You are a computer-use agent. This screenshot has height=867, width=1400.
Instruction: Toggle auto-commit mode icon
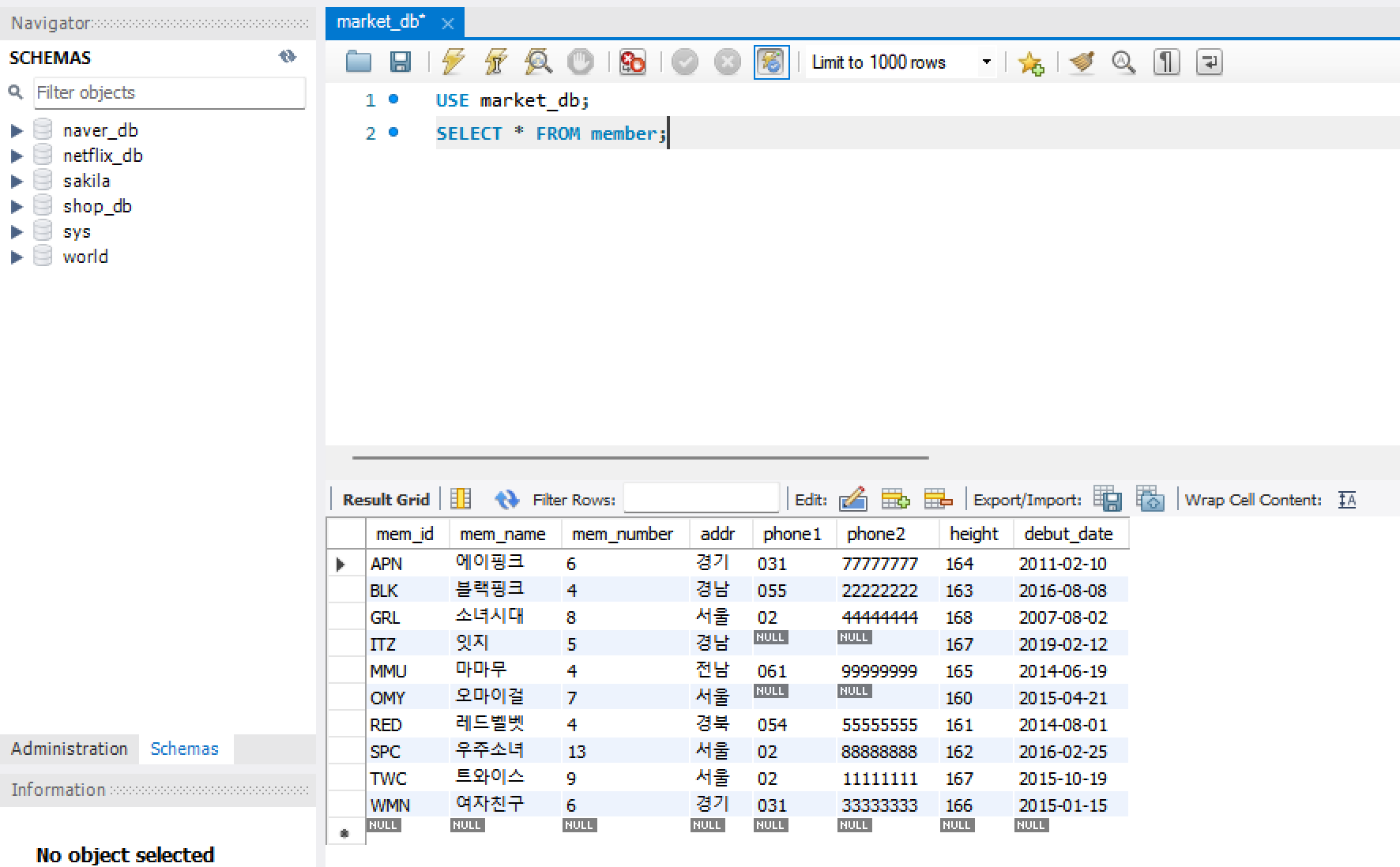(771, 62)
